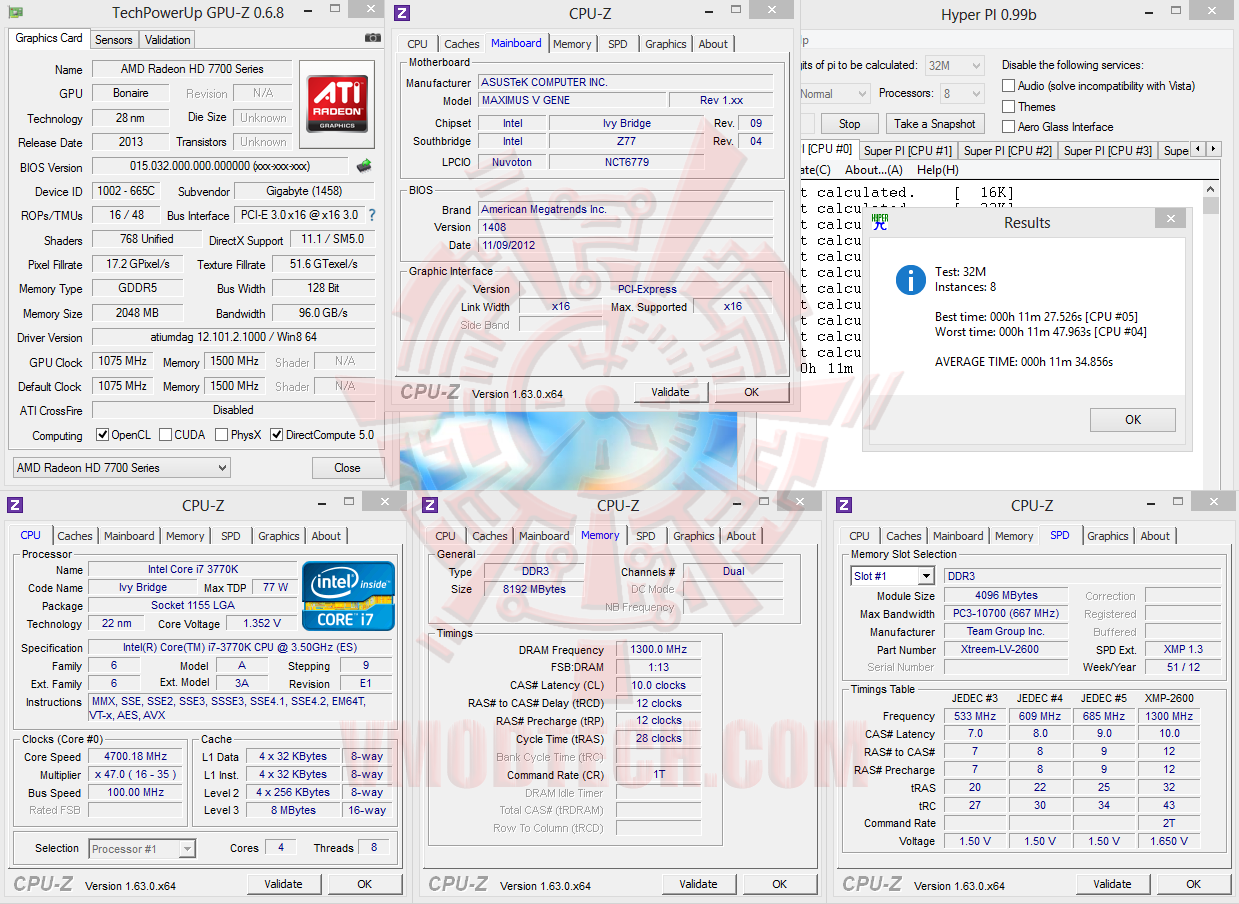The image size is (1239, 904).
Task: Click the info icon in the Results dialog
Action: click(910, 280)
